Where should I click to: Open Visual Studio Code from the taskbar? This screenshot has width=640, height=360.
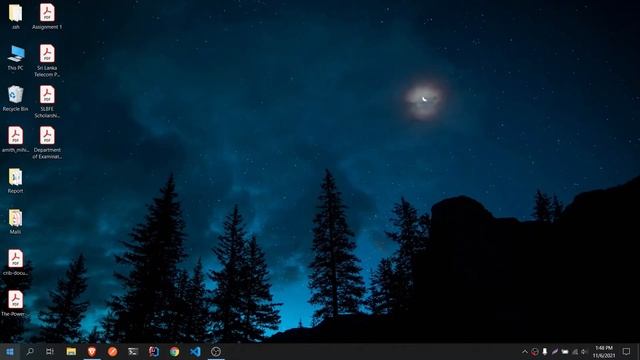coord(195,351)
